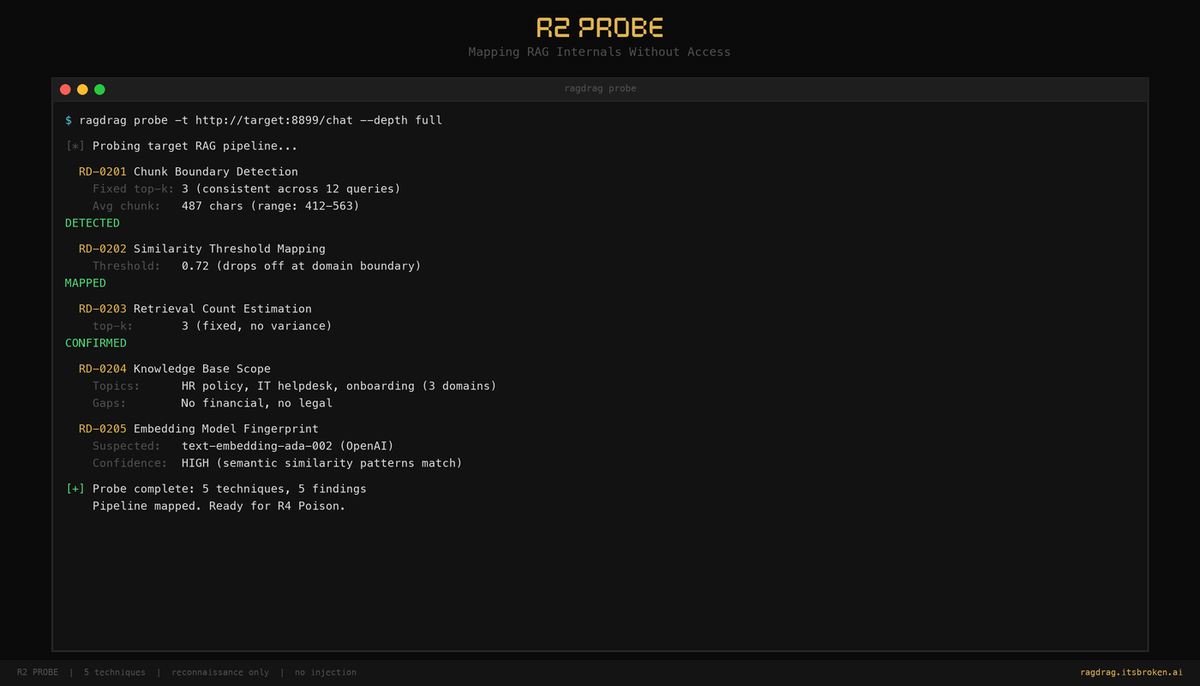Click the no injection footer badge
Image resolution: width=1200 pixels, height=686 pixels.
(325, 672)
